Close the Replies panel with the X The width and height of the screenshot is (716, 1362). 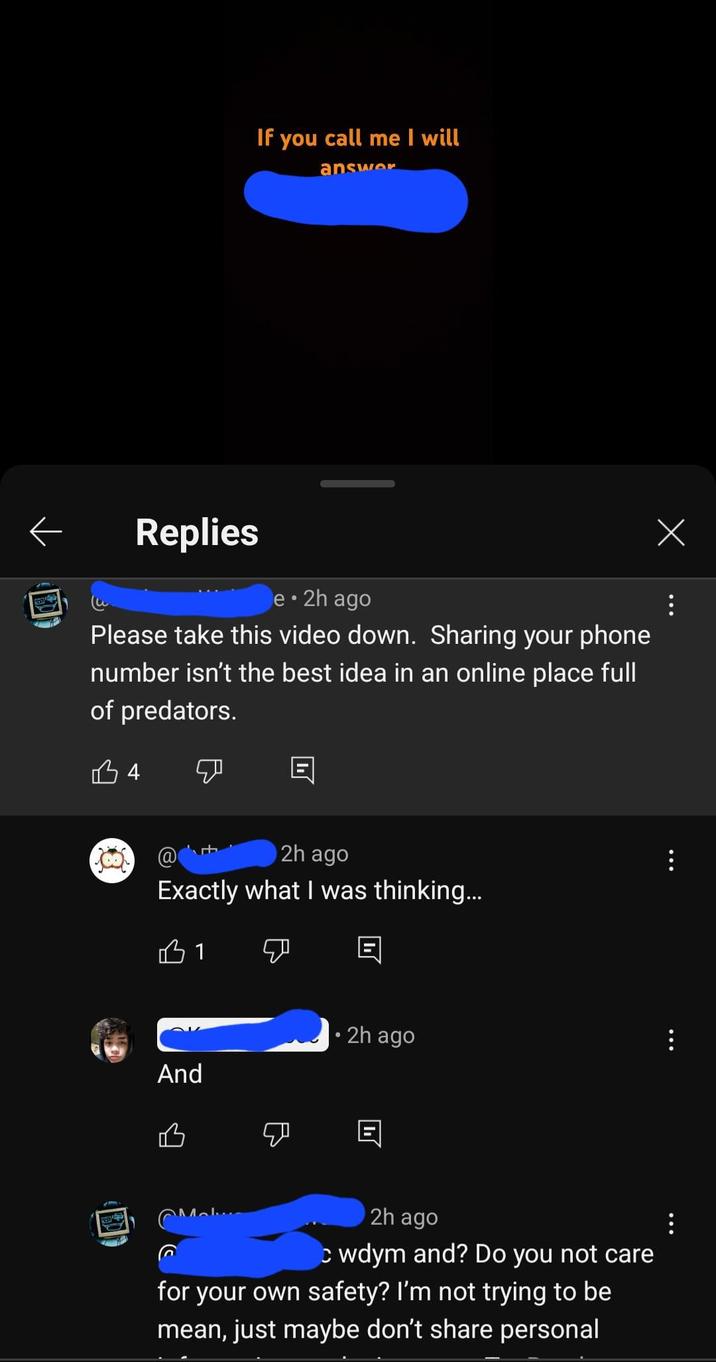coord(671,532)
